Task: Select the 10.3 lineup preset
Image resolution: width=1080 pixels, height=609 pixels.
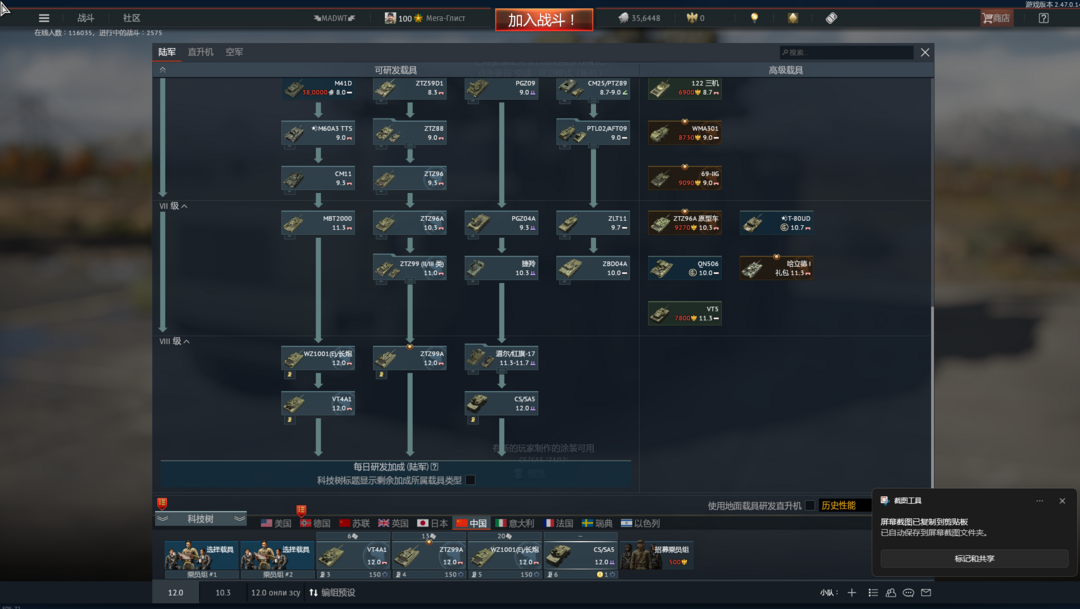Action: pyautogui.click(x=222, y=592)
